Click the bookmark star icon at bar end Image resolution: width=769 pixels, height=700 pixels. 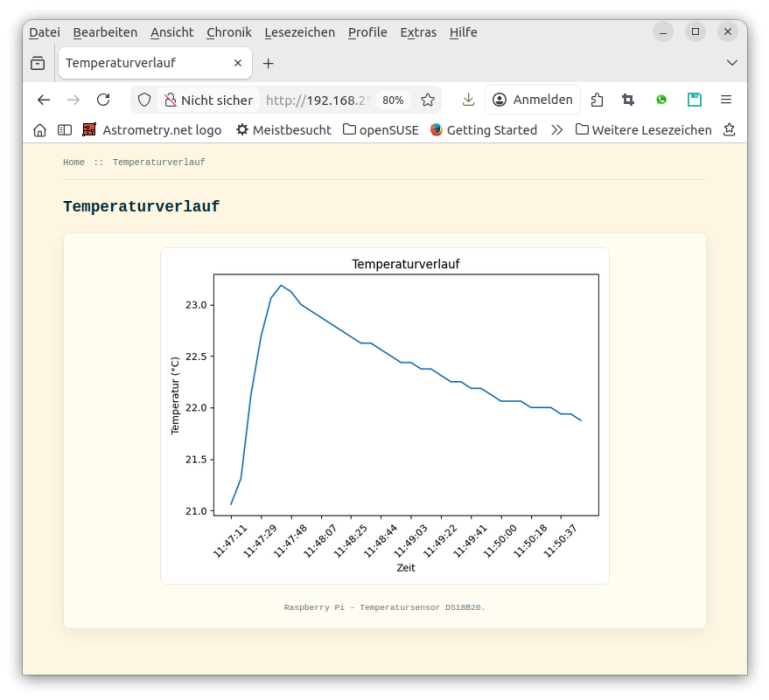tap(729, 130)
